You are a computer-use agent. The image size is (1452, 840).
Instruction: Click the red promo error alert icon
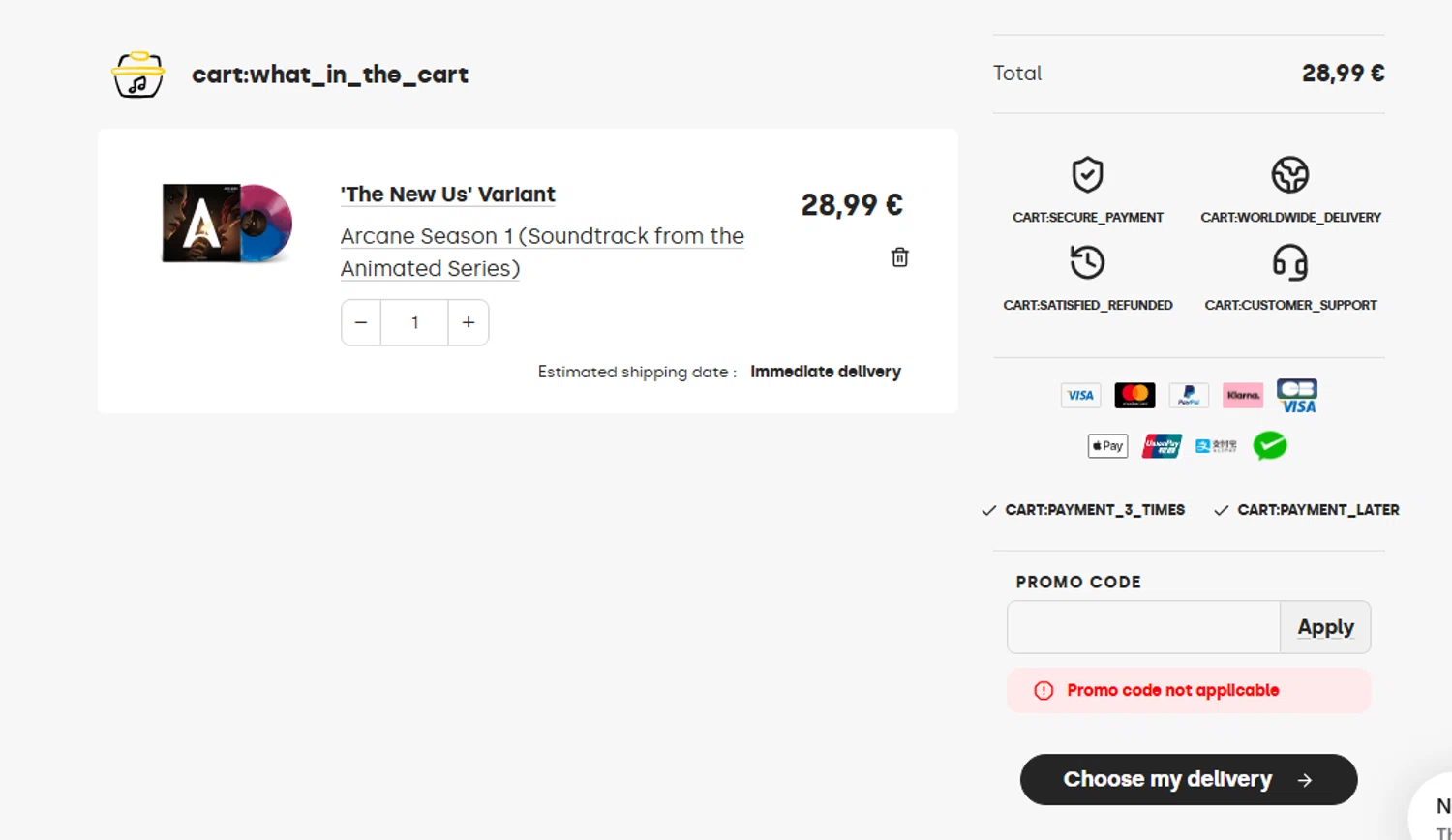click(x=1044, y=691)
